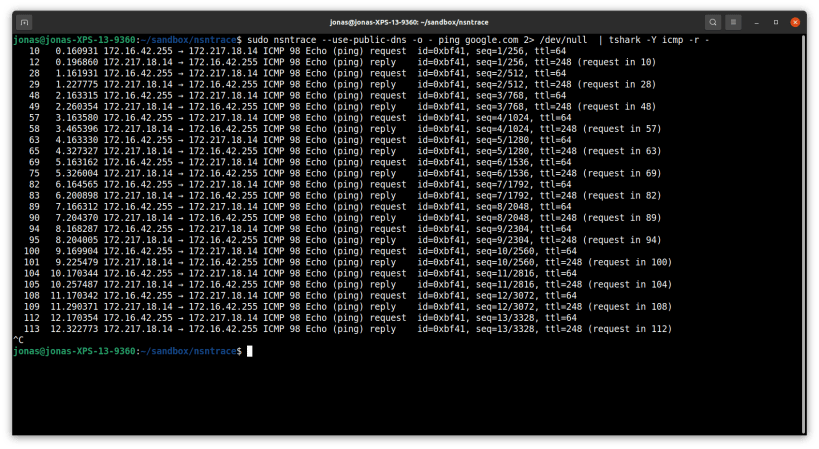819x449 pixels.
Task: Click the sudo nsntrace command line
Action: [361, 40]
